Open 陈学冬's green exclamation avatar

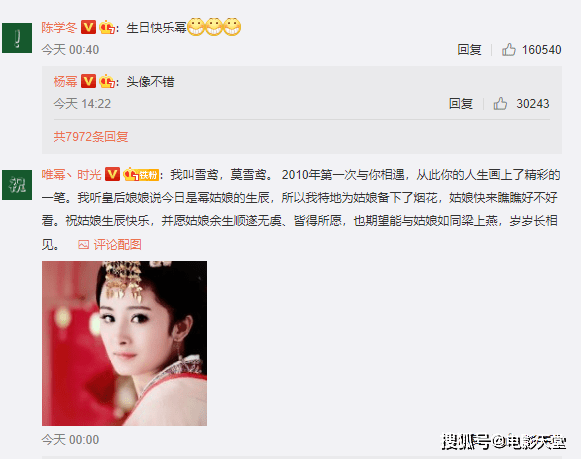coord(17,38)
